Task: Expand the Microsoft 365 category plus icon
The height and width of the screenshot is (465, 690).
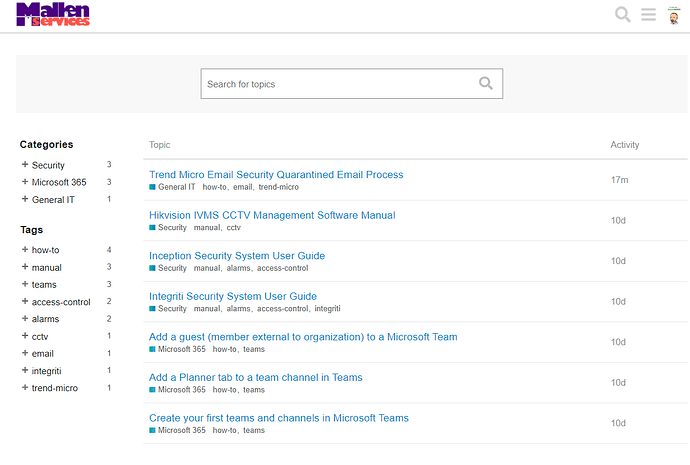Action: [x=25, y=182]
